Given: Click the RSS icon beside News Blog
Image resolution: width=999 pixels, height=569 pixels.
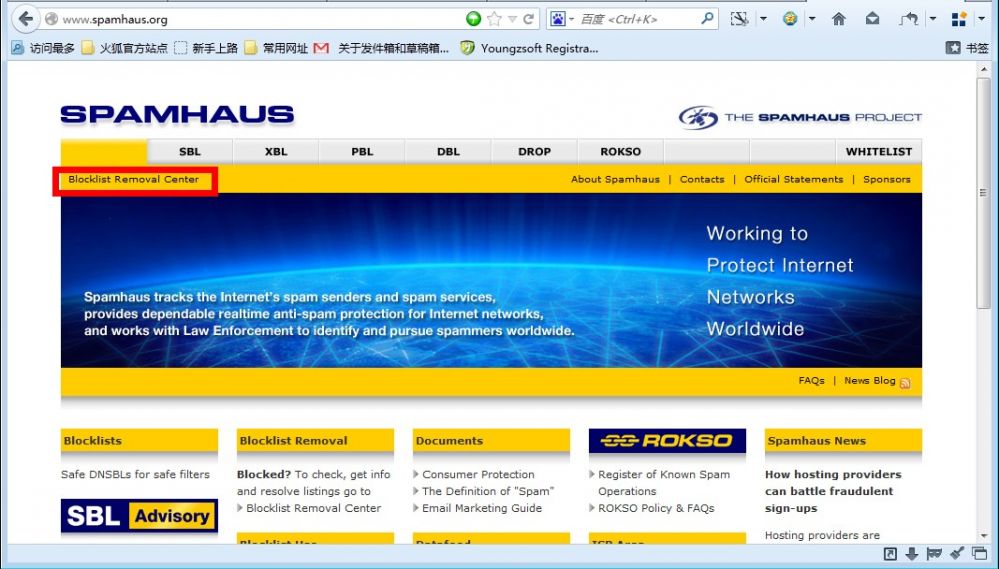Looking at the screenshot, I should (x=905, y=383).
